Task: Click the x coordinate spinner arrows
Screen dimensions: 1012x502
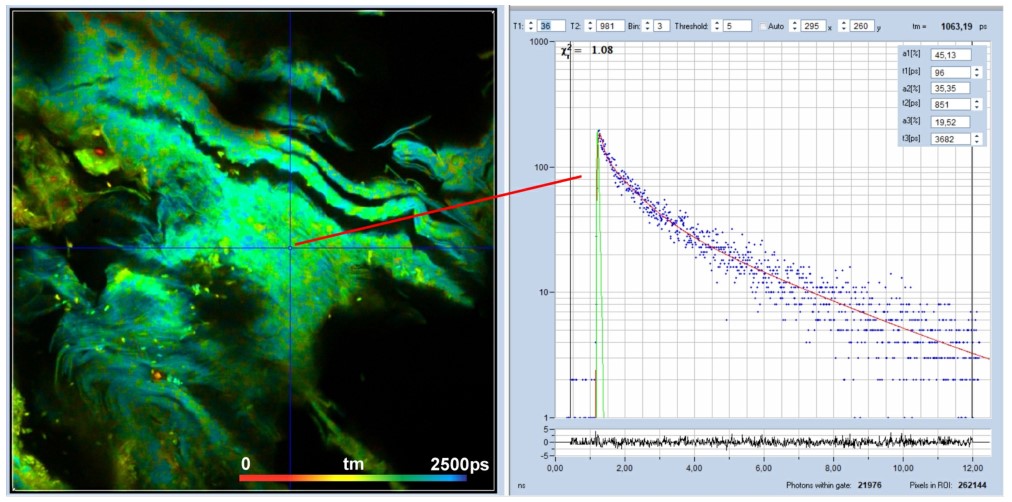Action: (793, 25)
